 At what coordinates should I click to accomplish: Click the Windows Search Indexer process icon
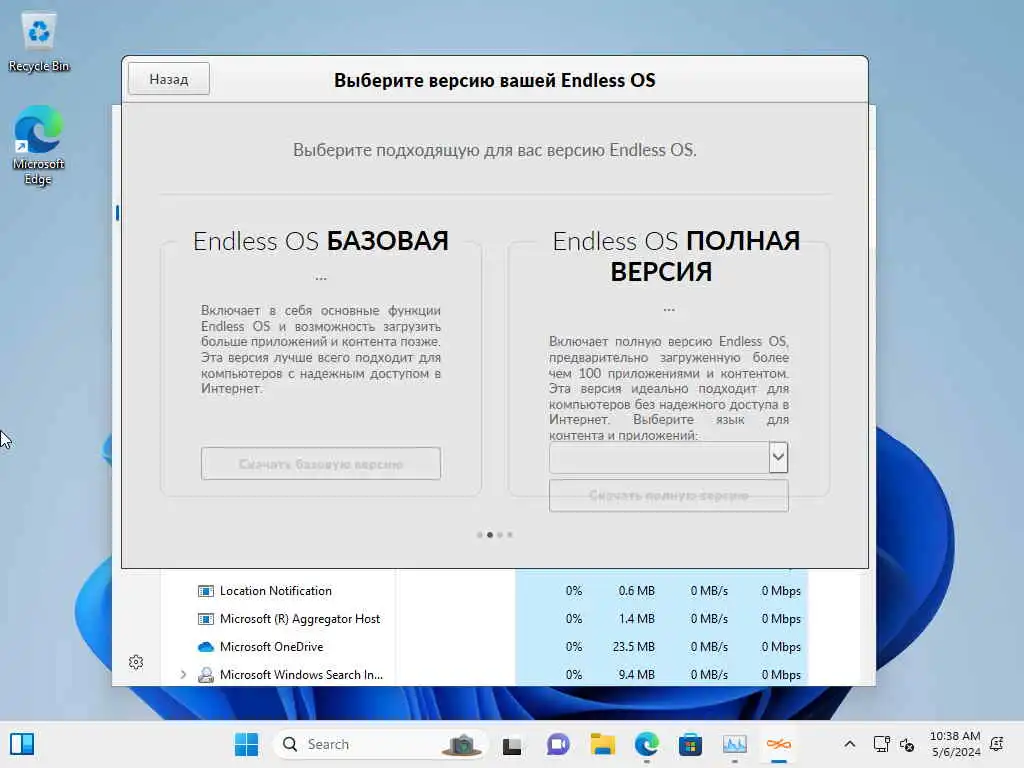tap(206, 675)
